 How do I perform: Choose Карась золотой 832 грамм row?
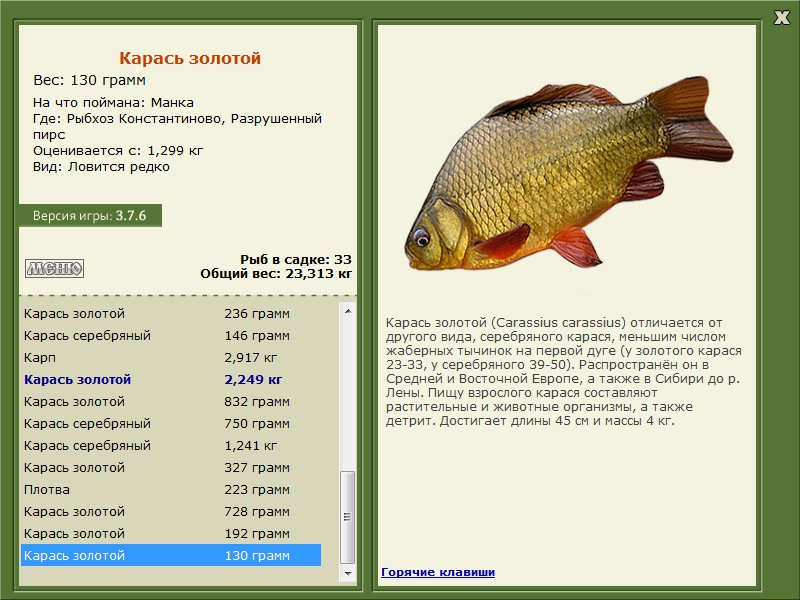tap(170, 402)
